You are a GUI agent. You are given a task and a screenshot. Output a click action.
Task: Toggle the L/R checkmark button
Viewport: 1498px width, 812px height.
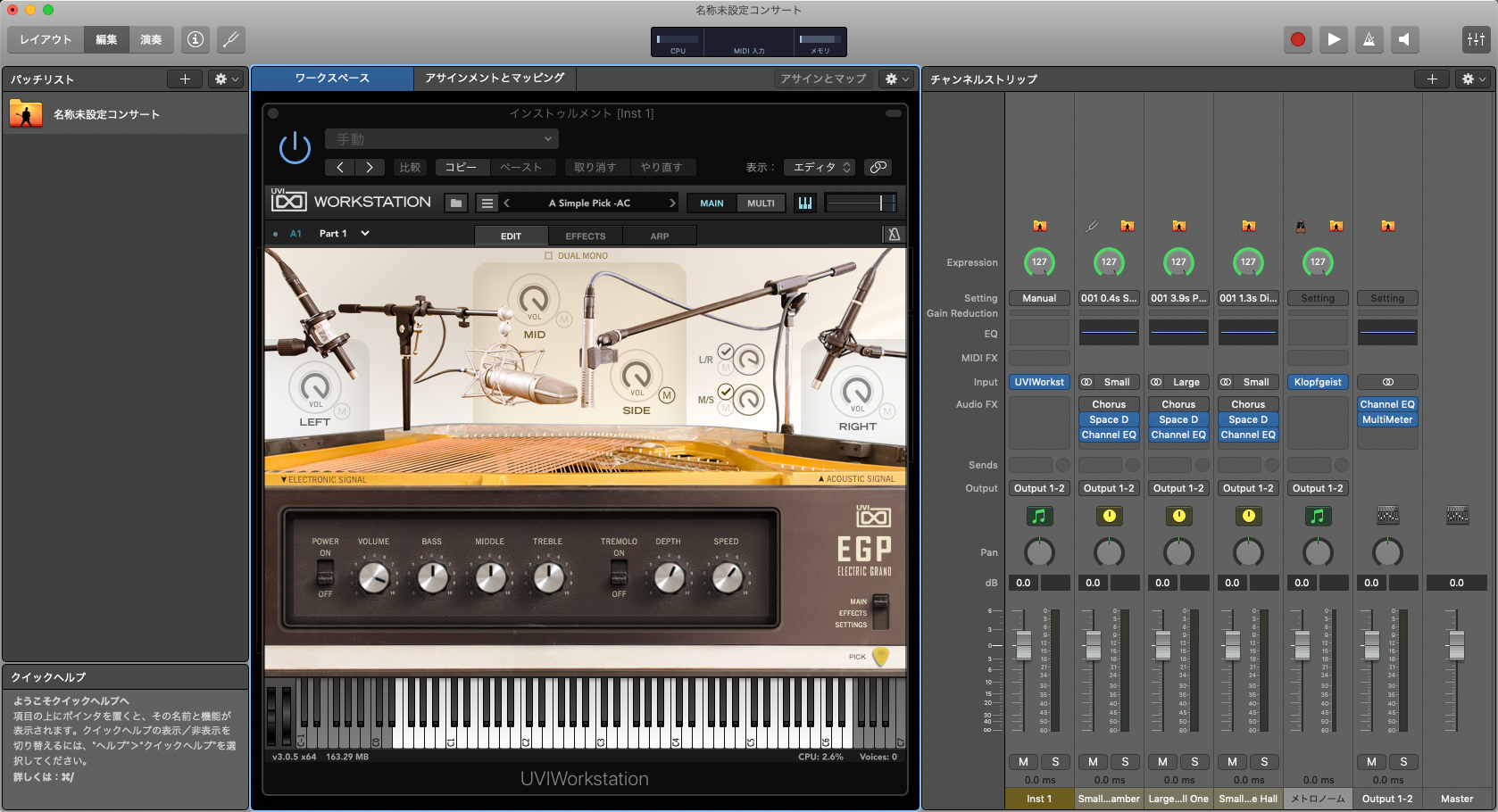(x=726, y=352)
